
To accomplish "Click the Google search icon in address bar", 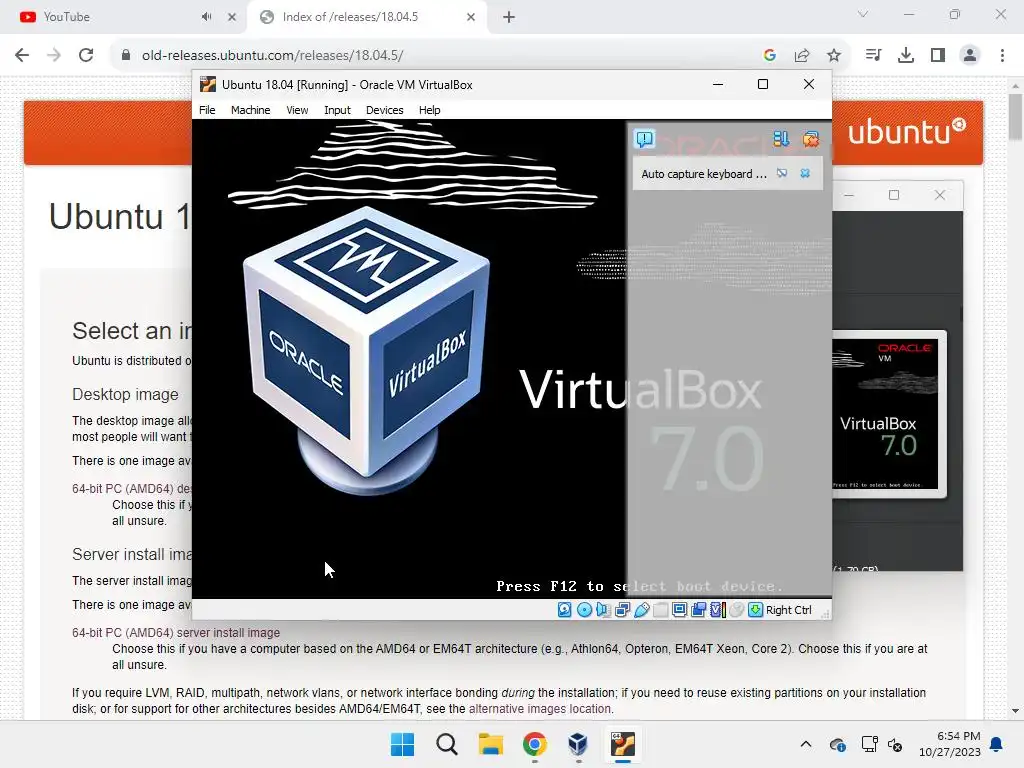I will pos(769,55).
